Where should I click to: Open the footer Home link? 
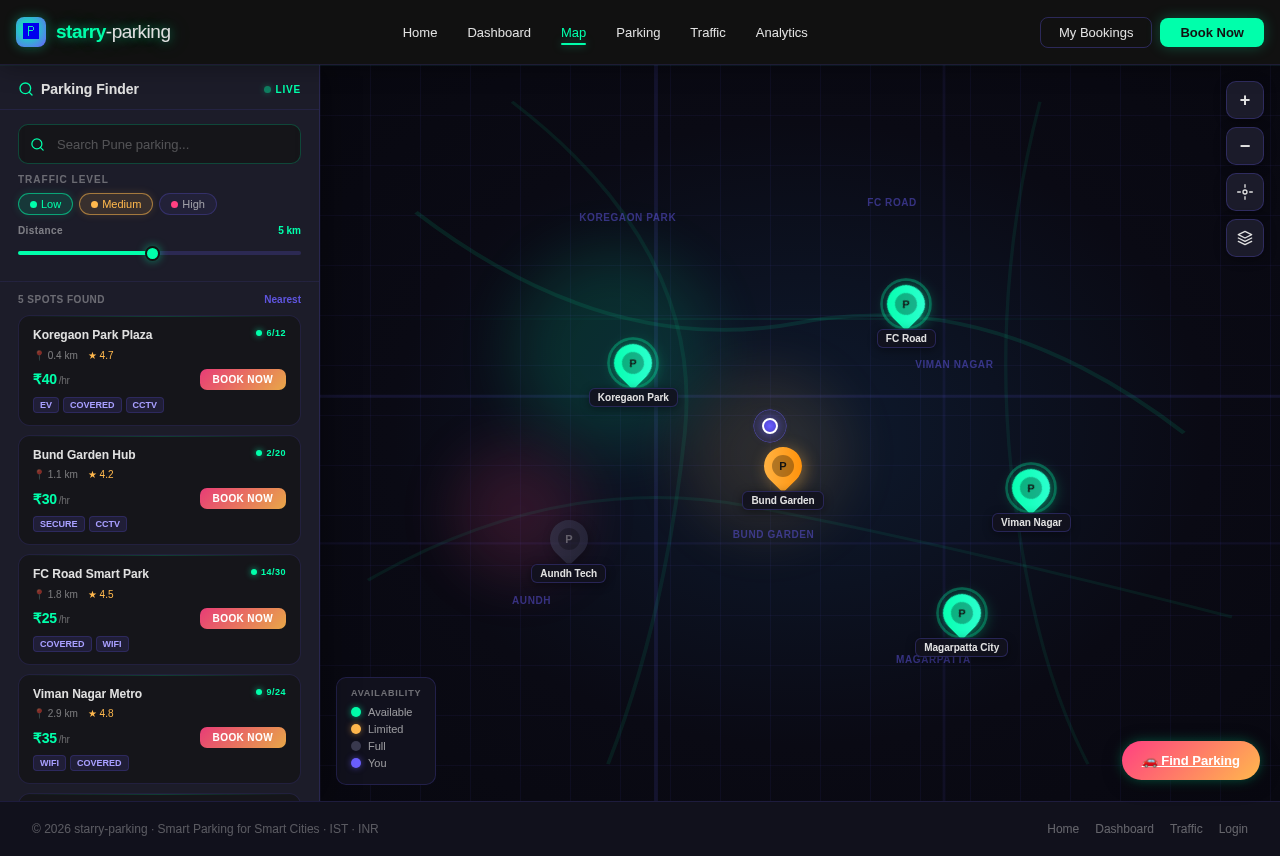point(1063,829)
